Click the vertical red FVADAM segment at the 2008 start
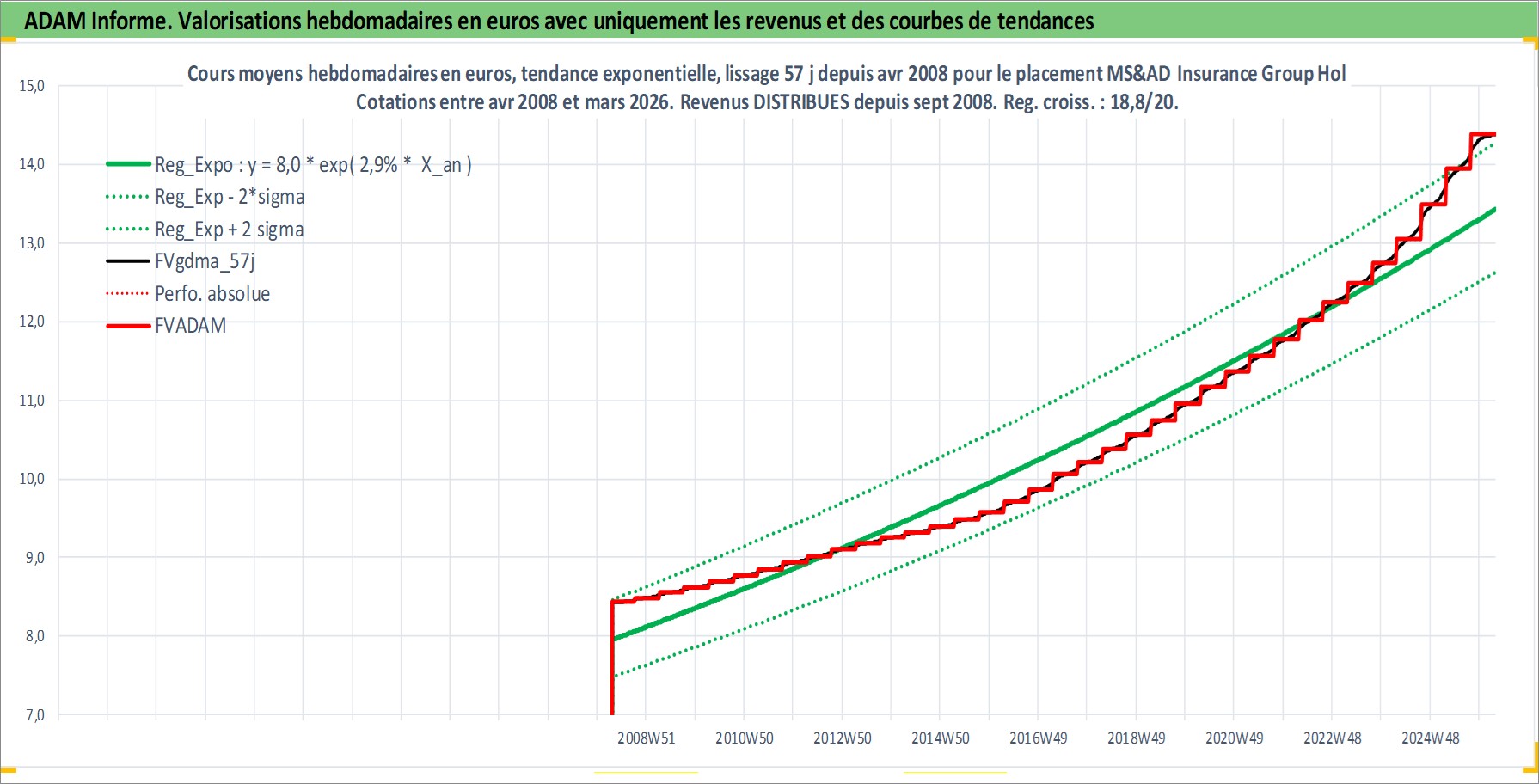The width and height of the screenshot is (1539, 784). click(612, 658)
